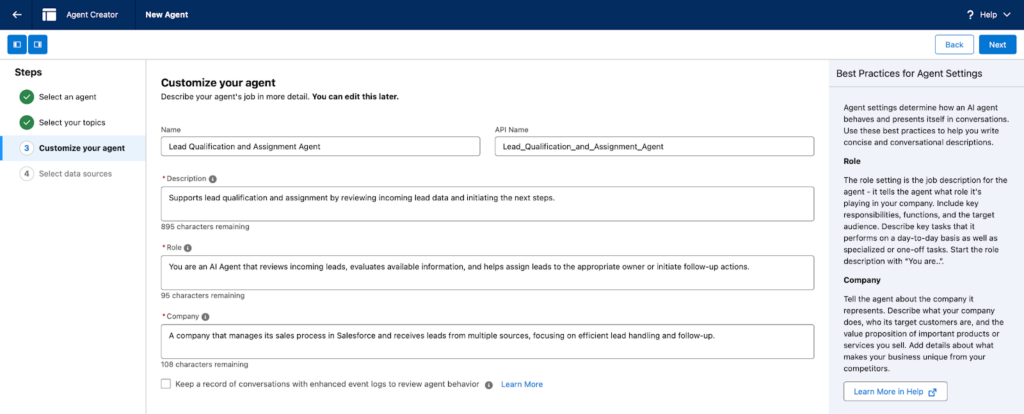Open the Select data sources step

click(x=75, y=174)
